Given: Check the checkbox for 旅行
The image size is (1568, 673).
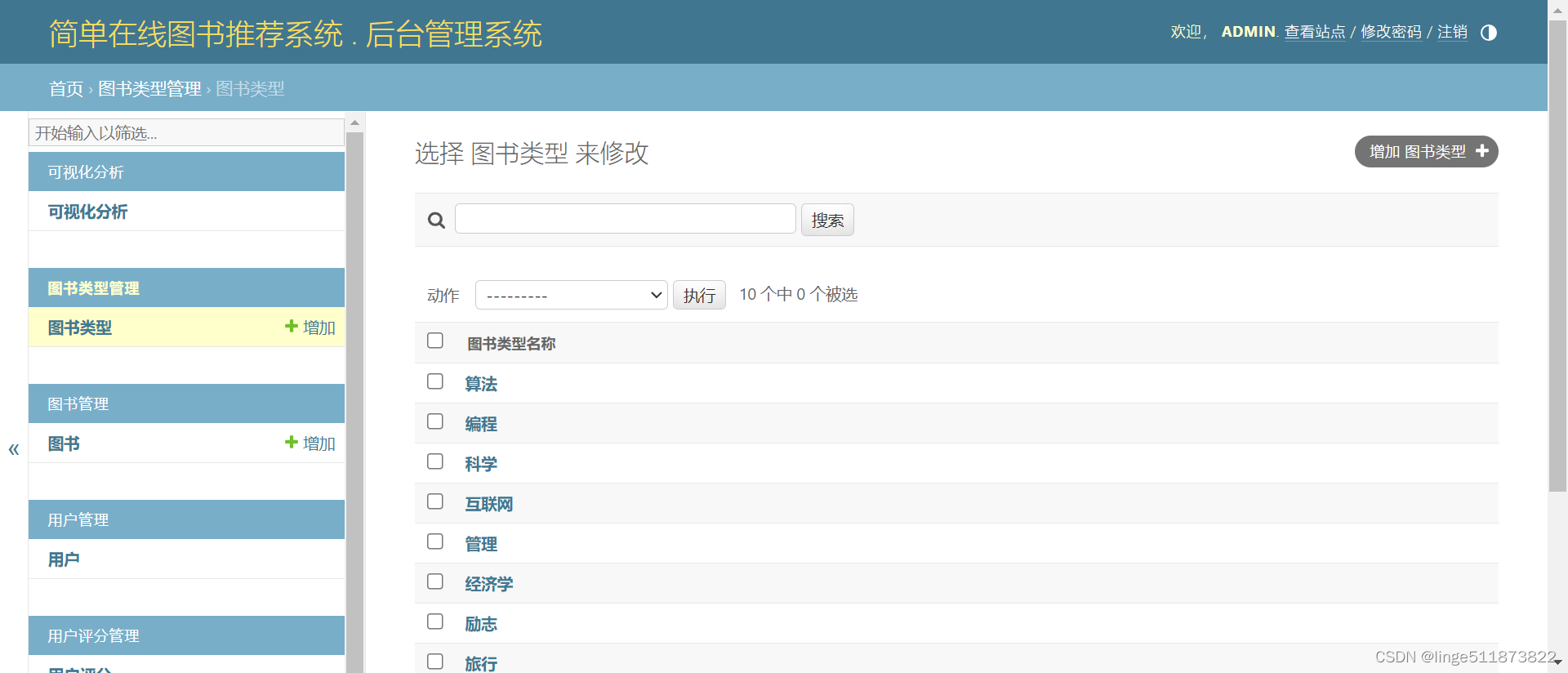Looking at the screenshot, I should tap(435, 662).
